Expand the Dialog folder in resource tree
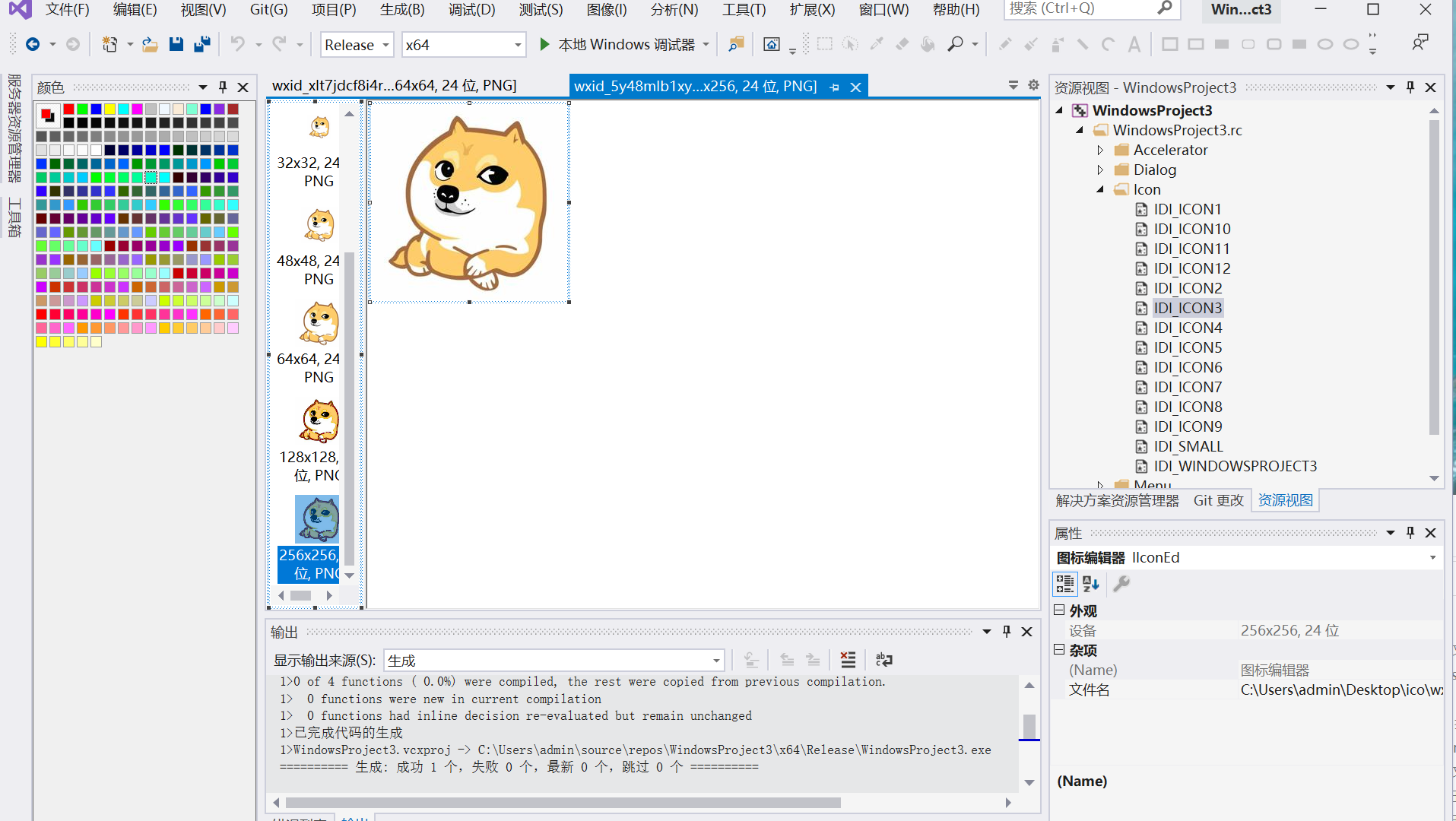 [x=1100, y=170]
